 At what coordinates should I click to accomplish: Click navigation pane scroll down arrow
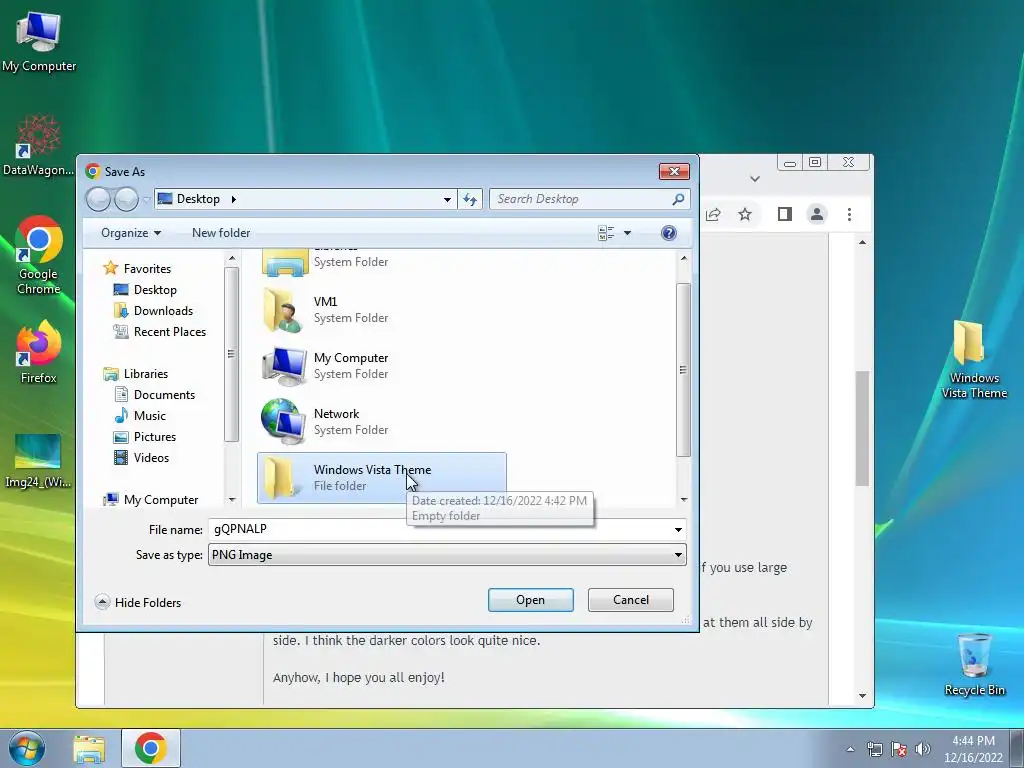point(231,500)
